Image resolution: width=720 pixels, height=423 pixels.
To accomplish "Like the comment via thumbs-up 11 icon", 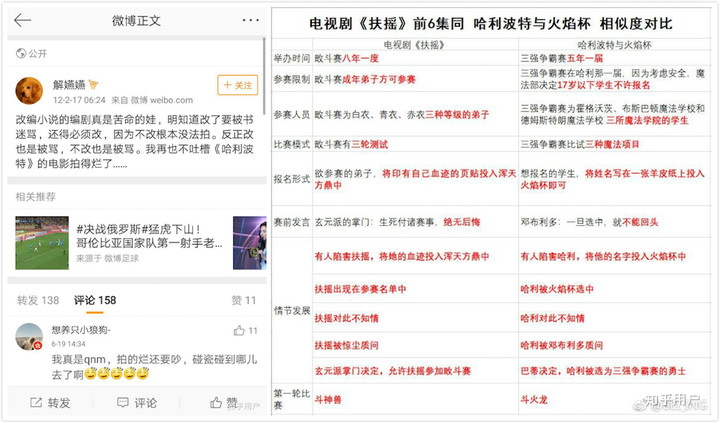I will [x=246, y=330].
